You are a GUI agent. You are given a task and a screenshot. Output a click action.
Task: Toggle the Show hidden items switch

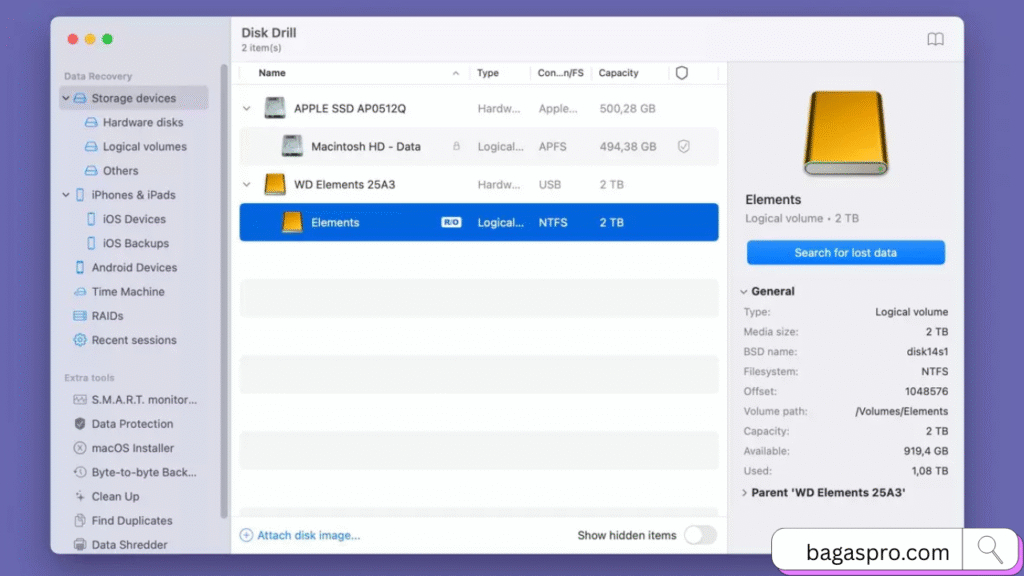[x=700, y=535]
